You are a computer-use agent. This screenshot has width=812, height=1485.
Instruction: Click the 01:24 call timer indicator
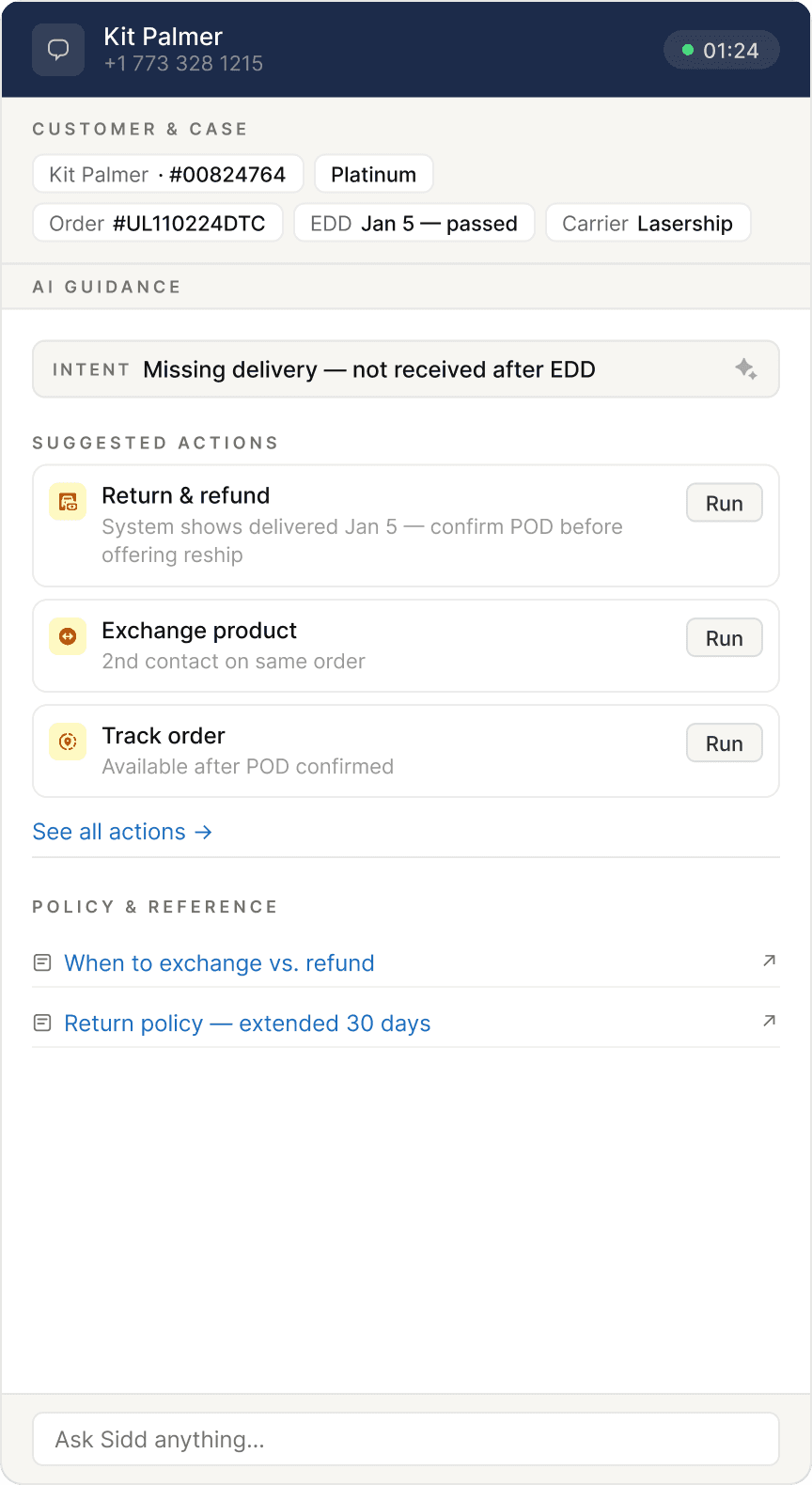click(721, 51)
